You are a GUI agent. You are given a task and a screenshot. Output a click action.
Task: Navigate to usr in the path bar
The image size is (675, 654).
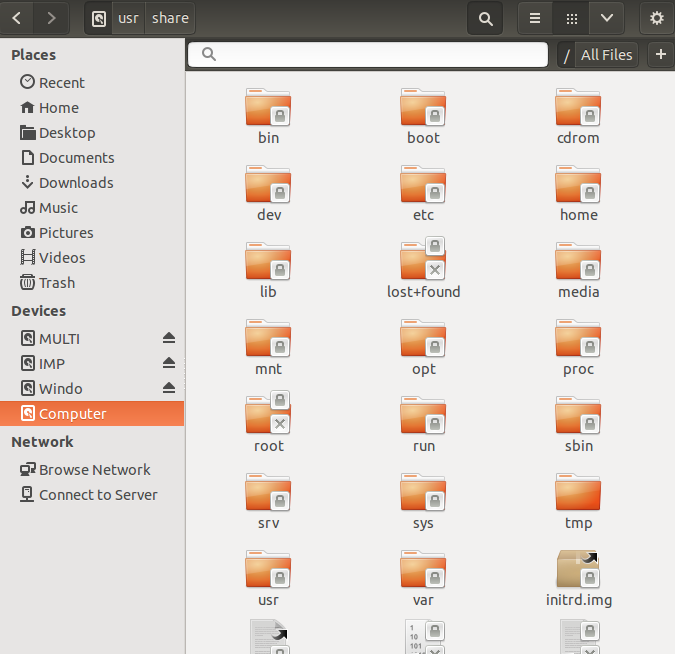coord(128,18)
